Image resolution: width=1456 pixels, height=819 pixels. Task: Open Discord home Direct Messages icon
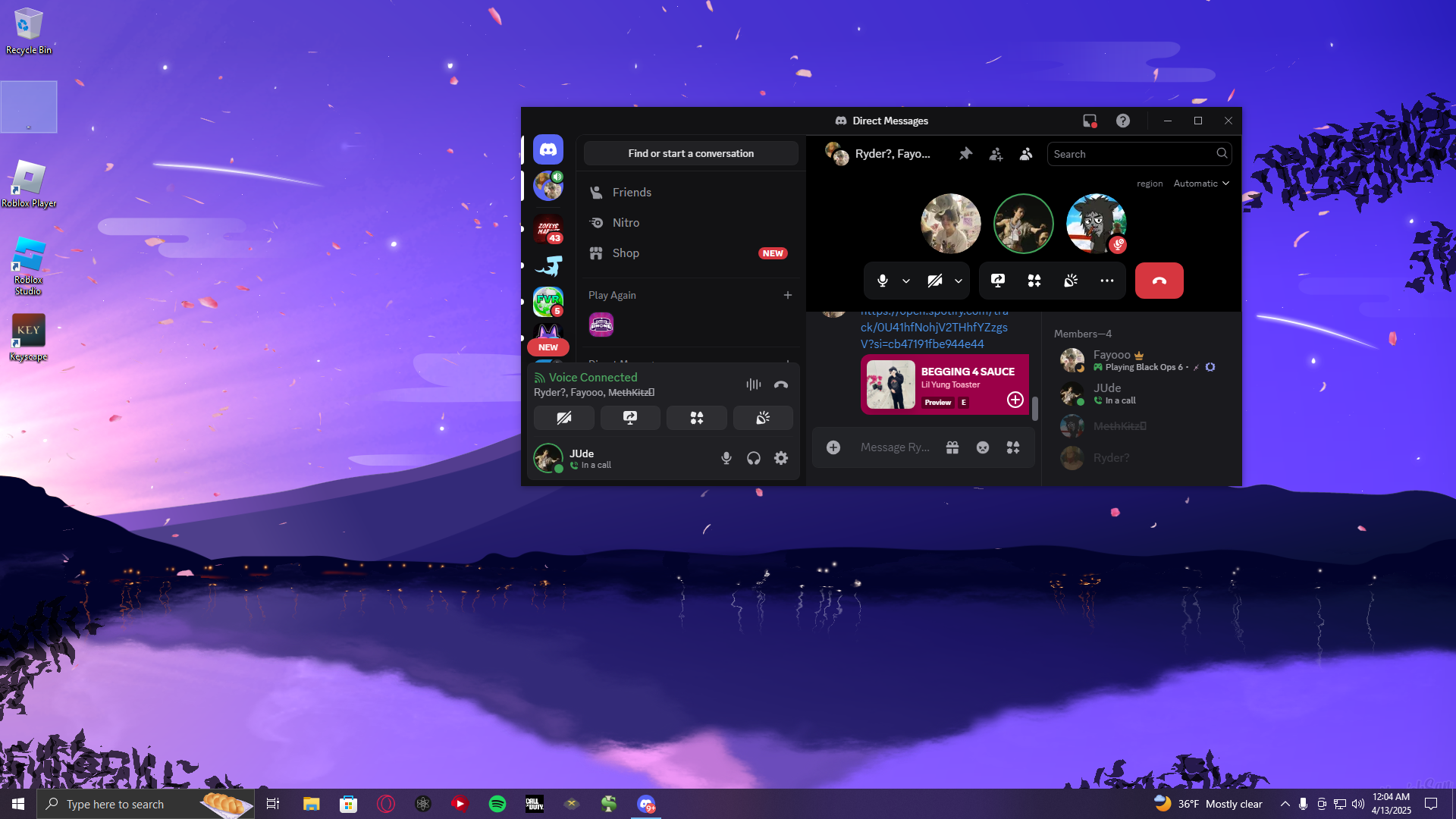click(x=548, y=150)
